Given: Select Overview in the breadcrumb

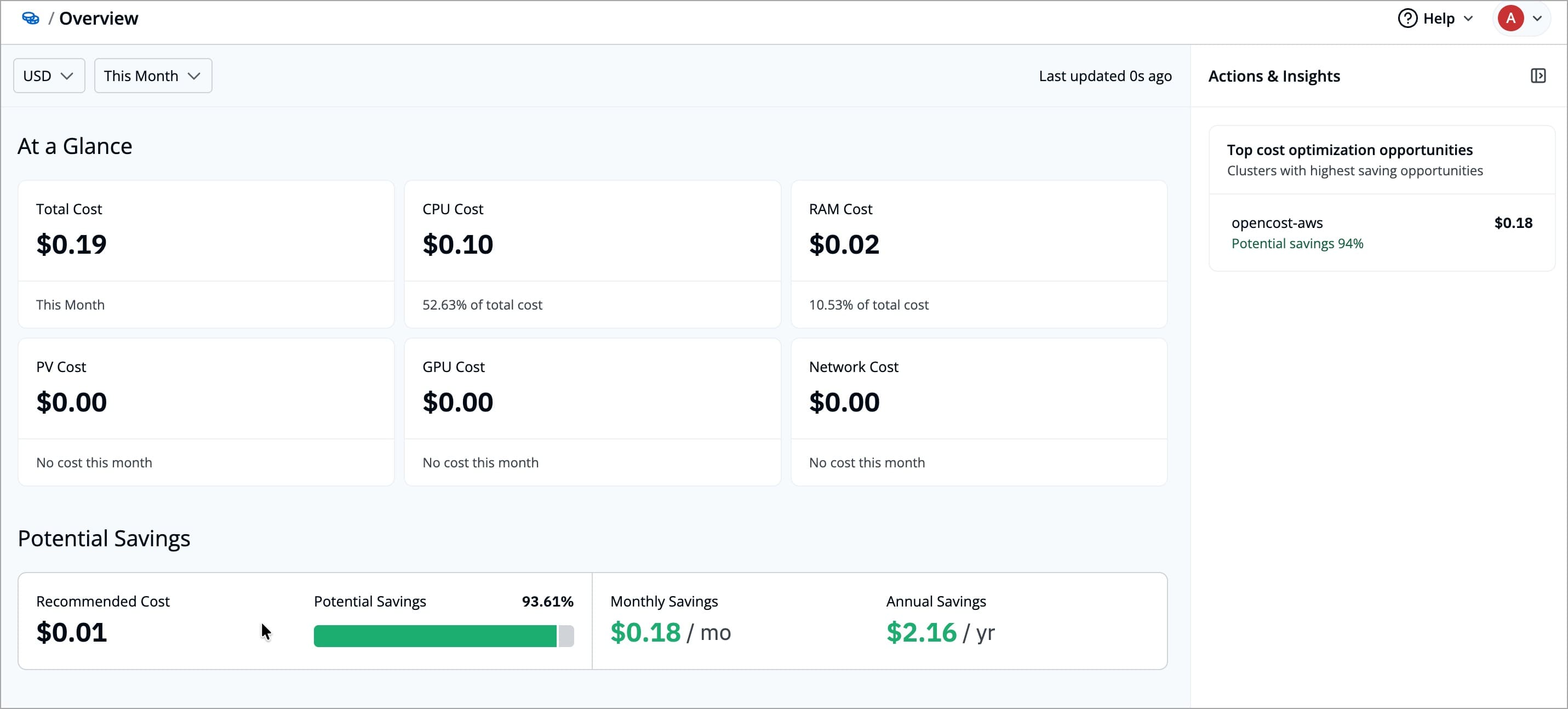Looking at the screenshot, I should [99, 18].
